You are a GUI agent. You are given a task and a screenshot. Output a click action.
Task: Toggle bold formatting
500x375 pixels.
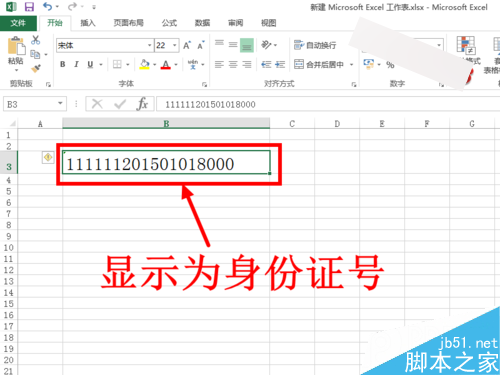62,64
